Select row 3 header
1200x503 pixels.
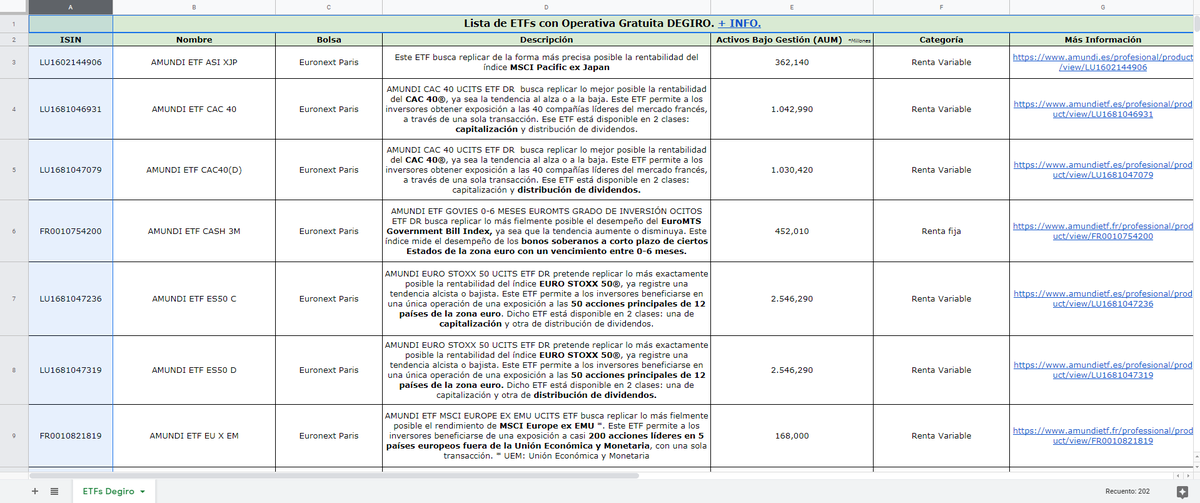14,62
